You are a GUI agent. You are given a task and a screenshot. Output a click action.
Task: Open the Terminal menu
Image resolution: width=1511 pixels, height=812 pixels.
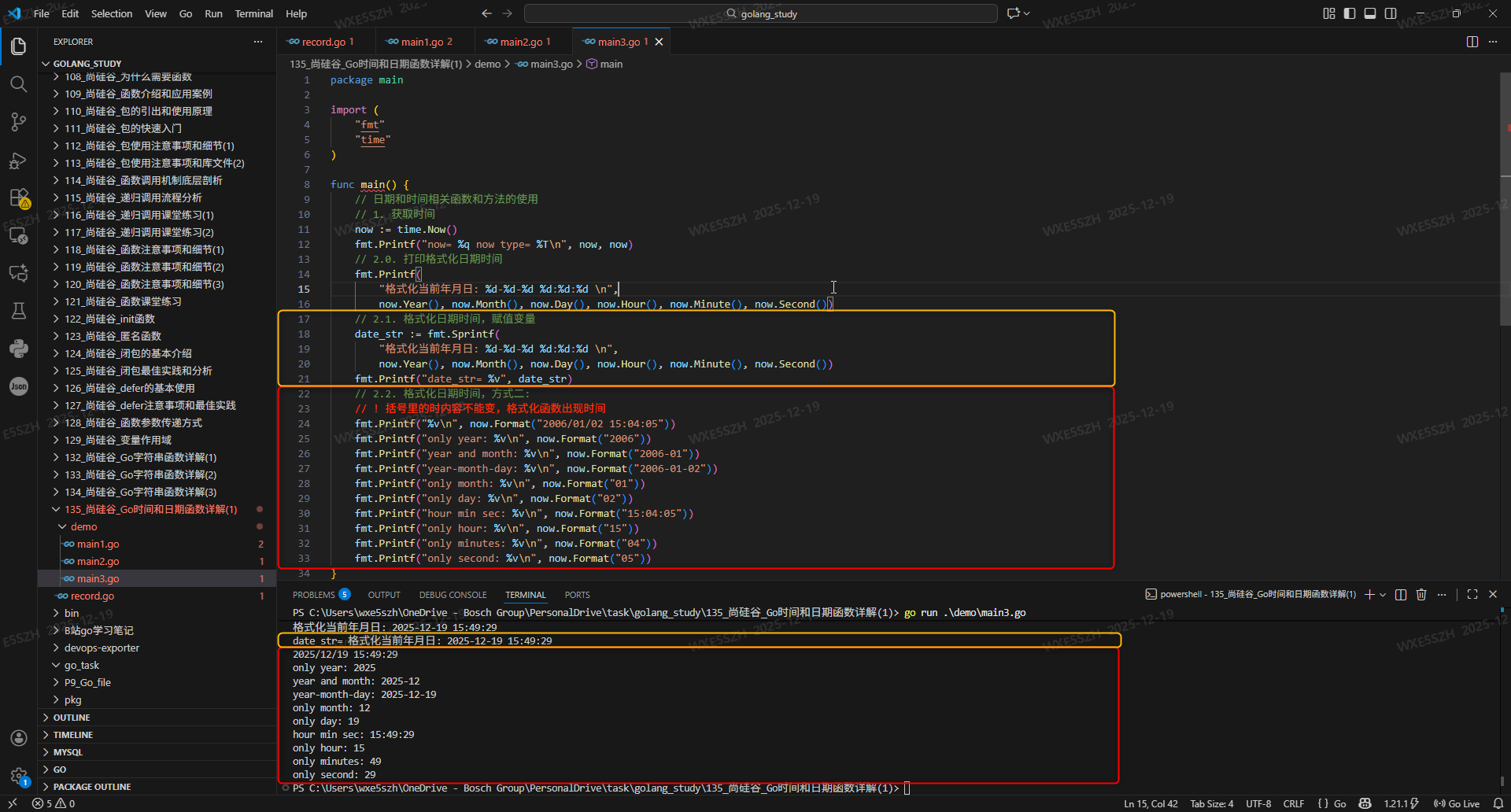(253, 13)
